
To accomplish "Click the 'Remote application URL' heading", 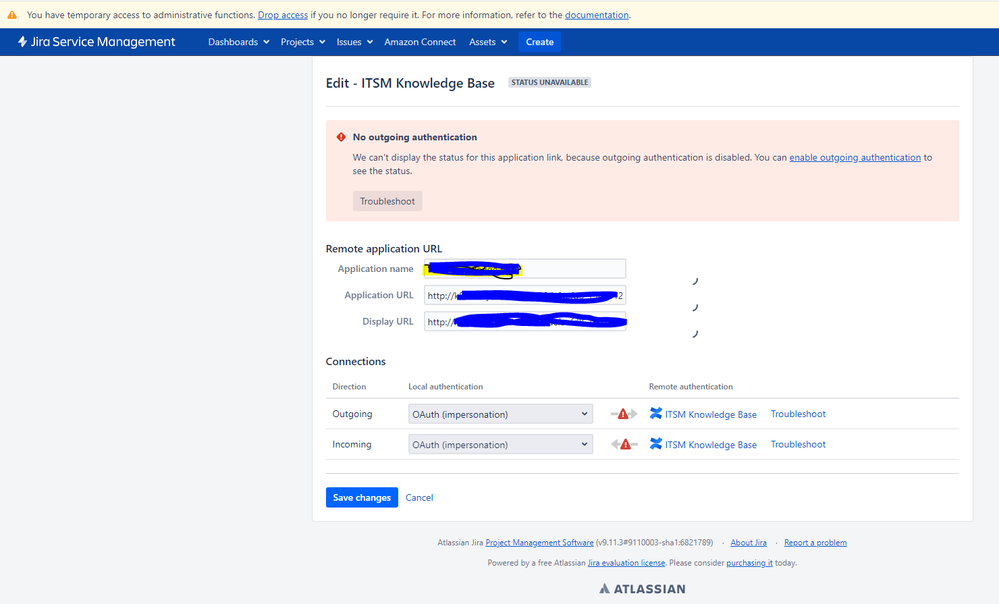I will (x=384, y=249).
